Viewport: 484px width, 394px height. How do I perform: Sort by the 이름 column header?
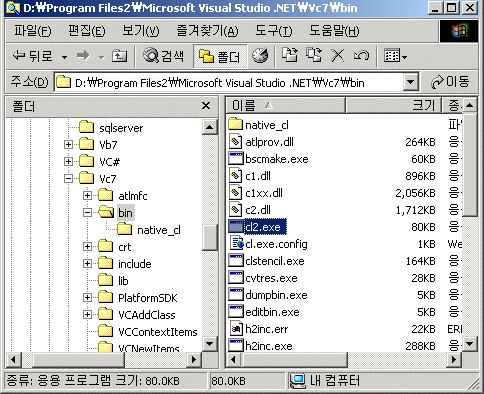coord(285,106)
